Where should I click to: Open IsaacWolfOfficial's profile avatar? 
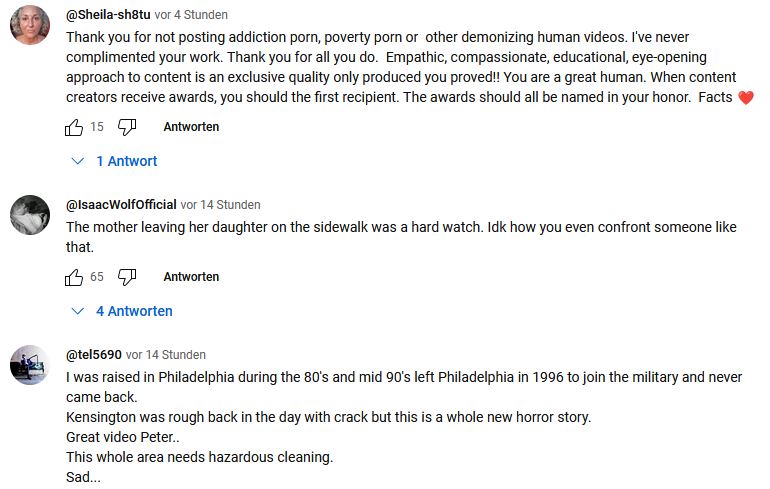coord(30,214)
